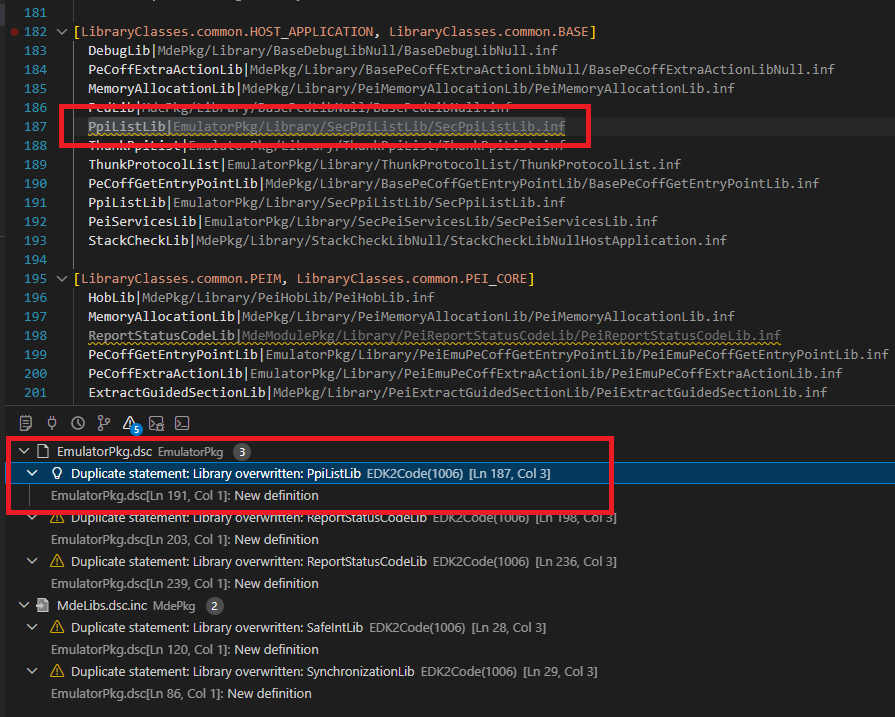The image size is (895, 717).
Task: Open the Ports panel plug icon
Action: [52, 423]
